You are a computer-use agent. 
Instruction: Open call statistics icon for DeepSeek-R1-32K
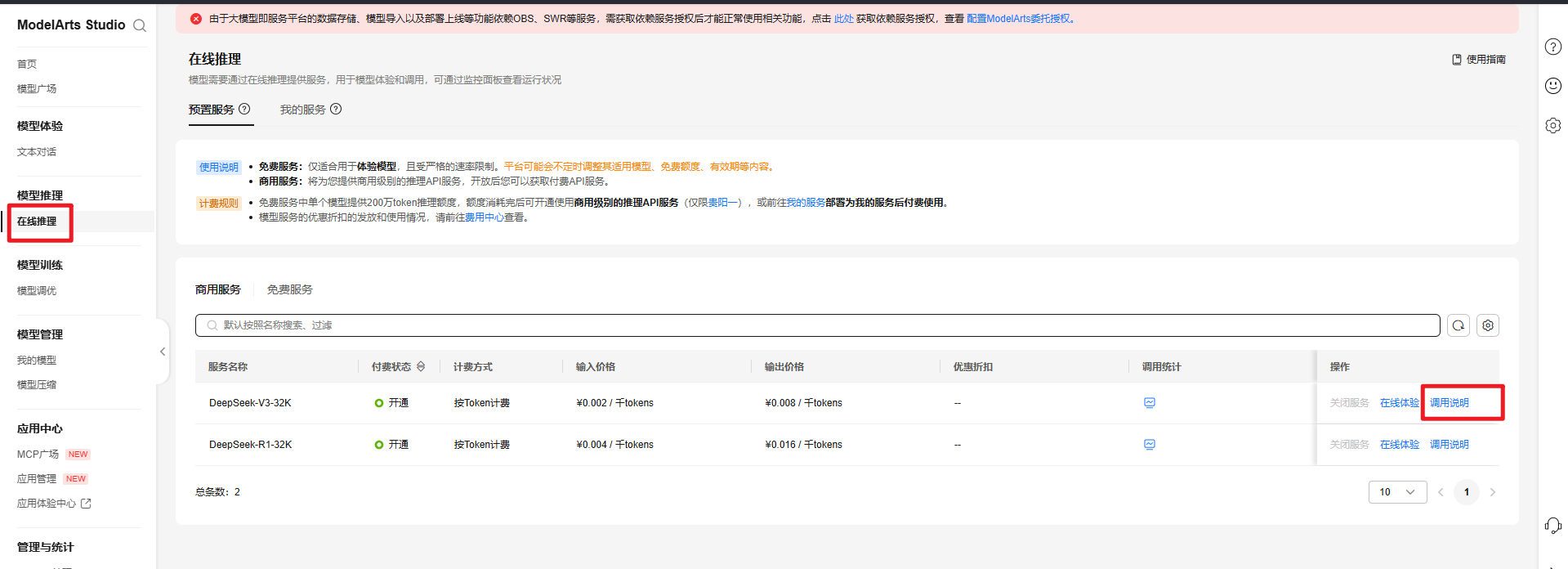[x=1150, y=445]
